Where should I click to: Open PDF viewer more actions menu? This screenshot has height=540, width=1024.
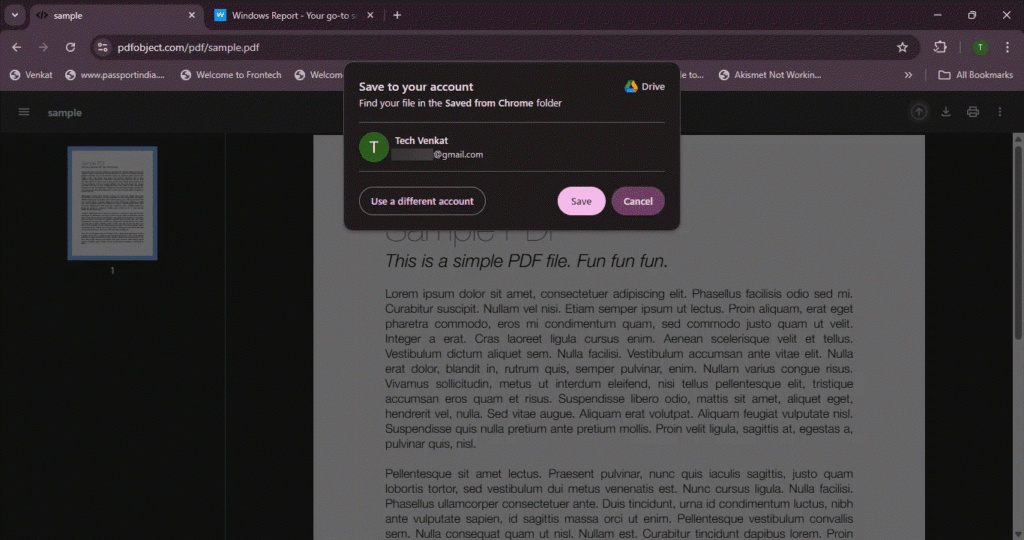1000,112
